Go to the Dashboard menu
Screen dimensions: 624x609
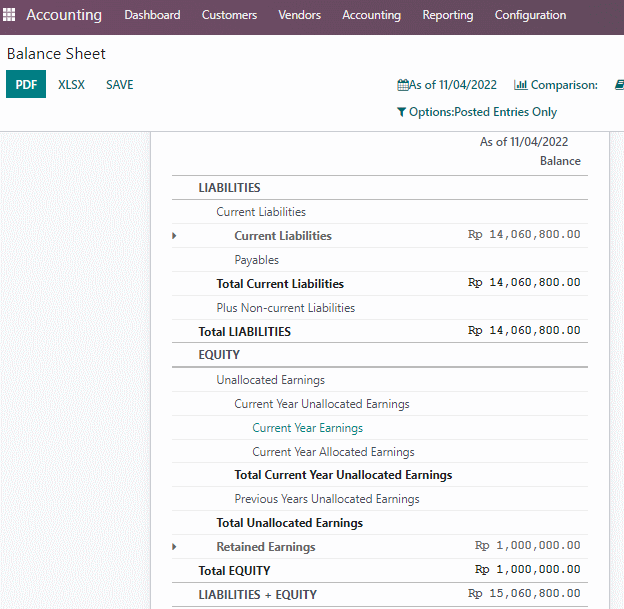coord(152,15)
